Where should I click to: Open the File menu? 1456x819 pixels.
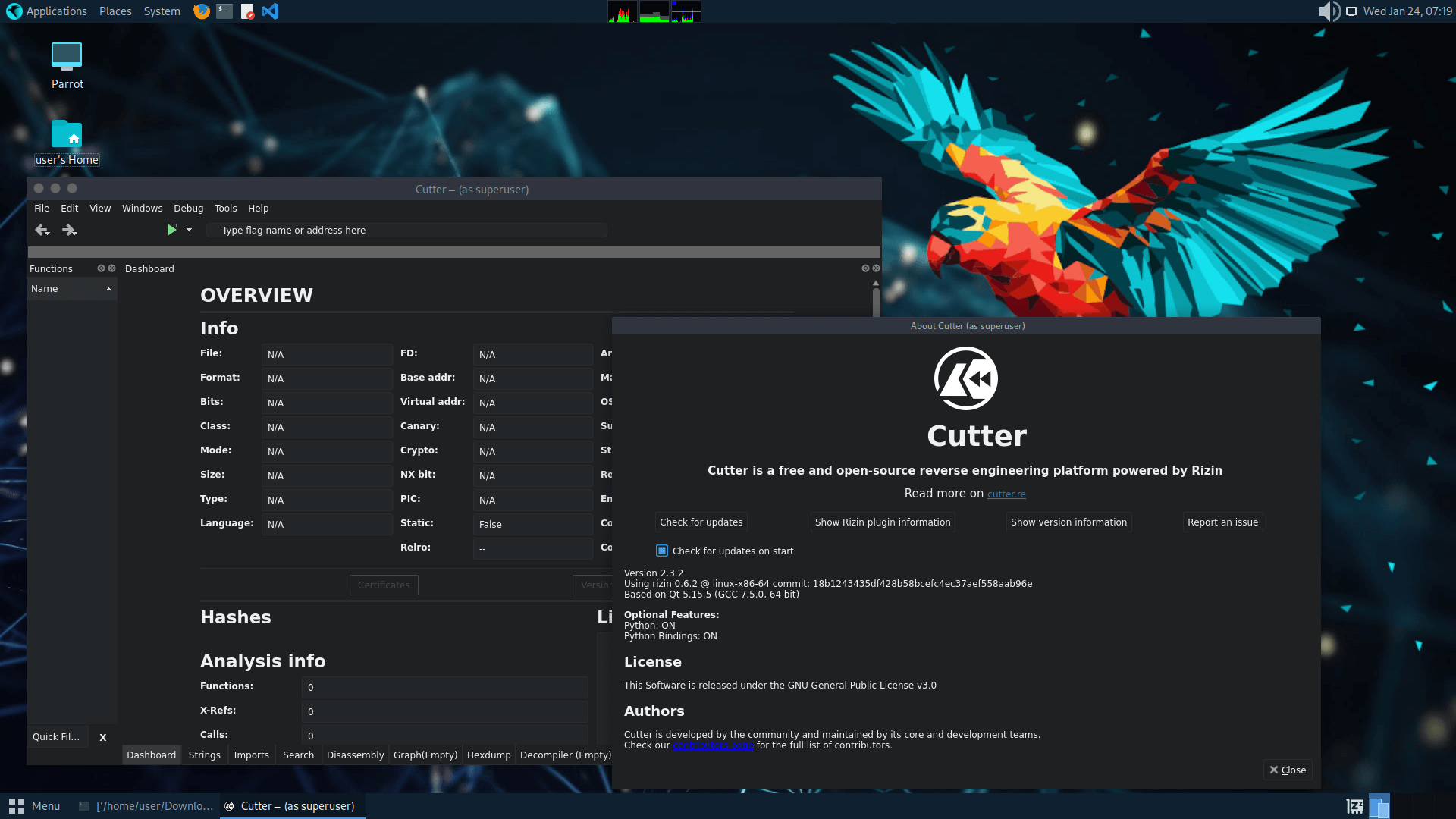pyautogui.click(x=42, y=209)
